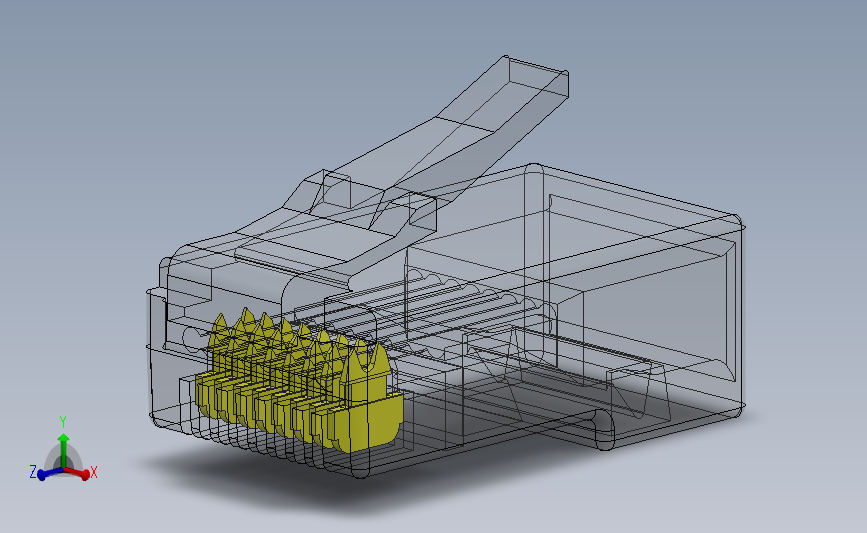Click the green Y axis of the triad
The height and width of the screenshot is (533, 867).
tap(64, 451)
